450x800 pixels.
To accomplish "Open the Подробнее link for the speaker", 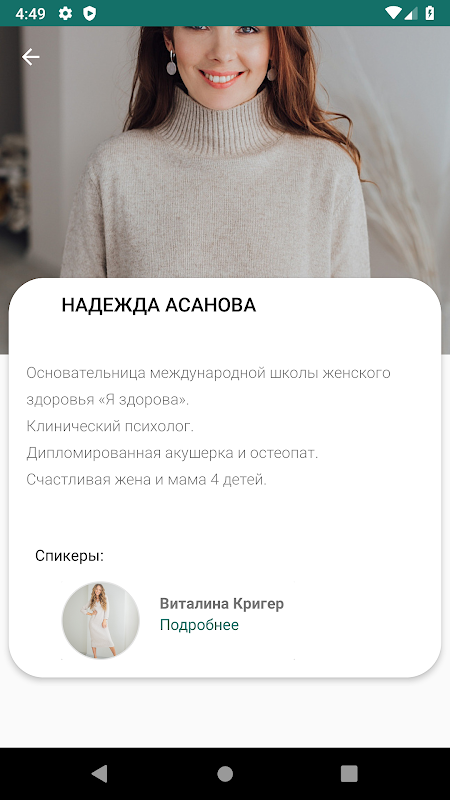I will pyautogui.click(x=199, y=625).
